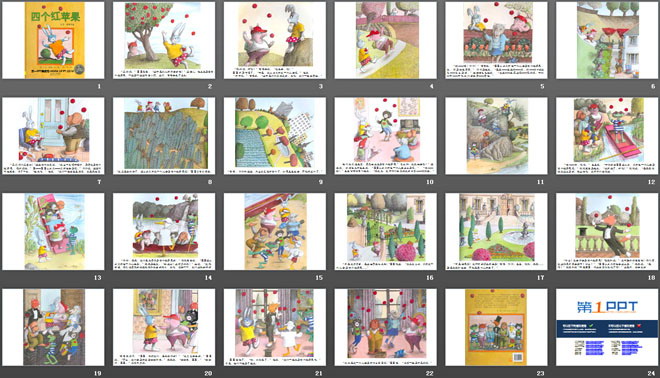Select slide 6 thumbnail
Image resolution: width=660 pixels, height=378 pixels.
[x=607, y=40]
